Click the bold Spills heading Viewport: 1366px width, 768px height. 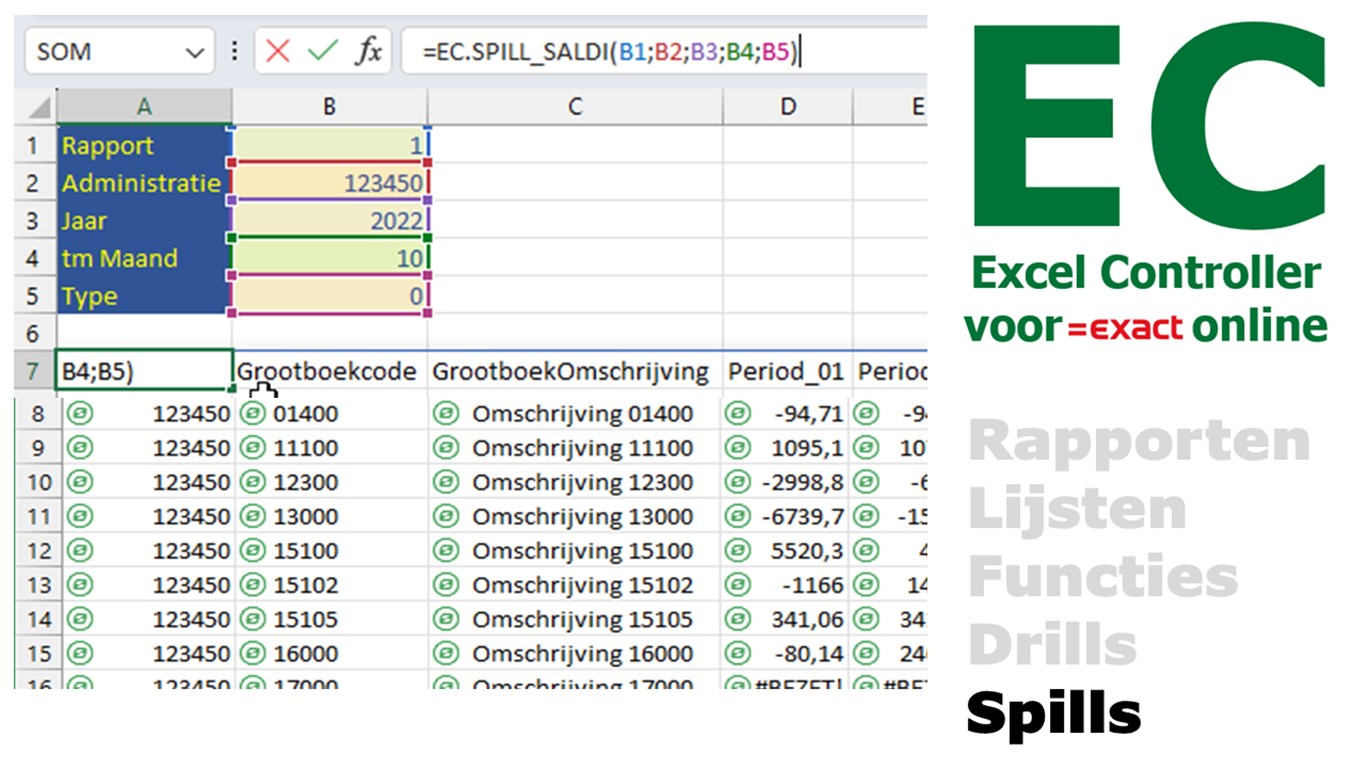coord(1054,714)
